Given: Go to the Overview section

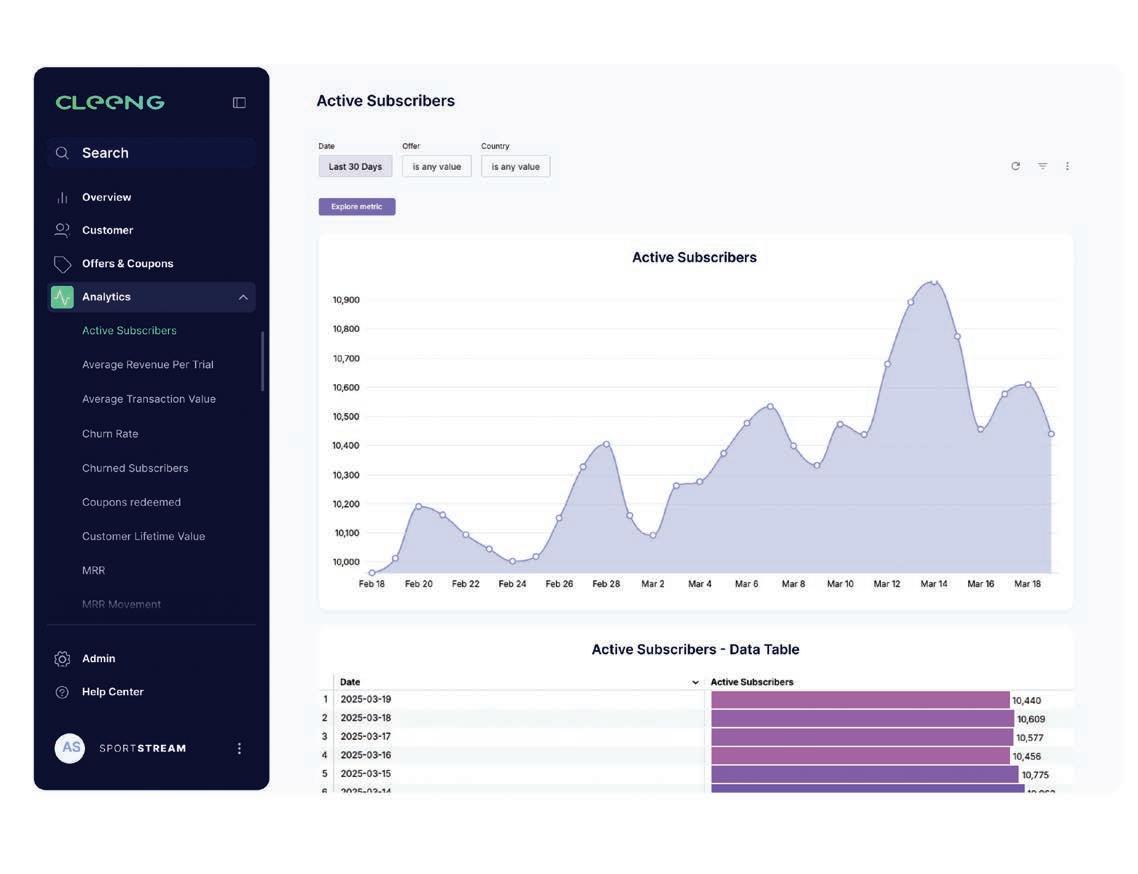Looking at the screenshot, I should click(107, 197).
